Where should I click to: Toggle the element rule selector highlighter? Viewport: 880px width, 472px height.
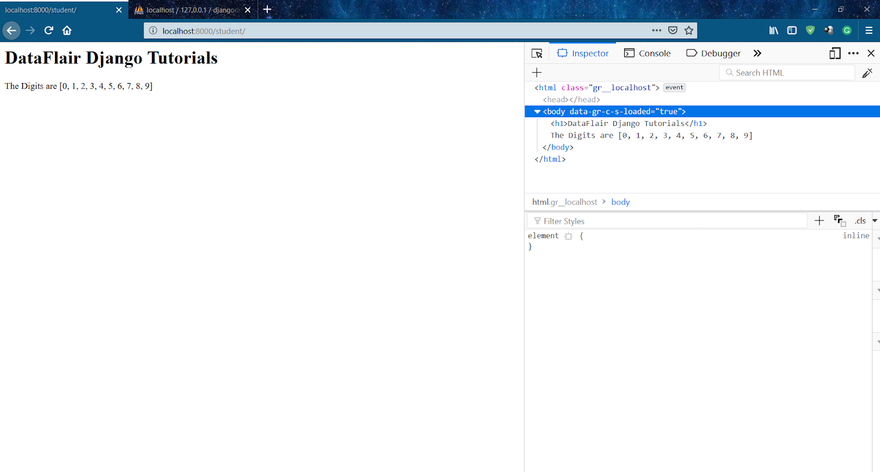pyautogui.click(x=568, y=236)
